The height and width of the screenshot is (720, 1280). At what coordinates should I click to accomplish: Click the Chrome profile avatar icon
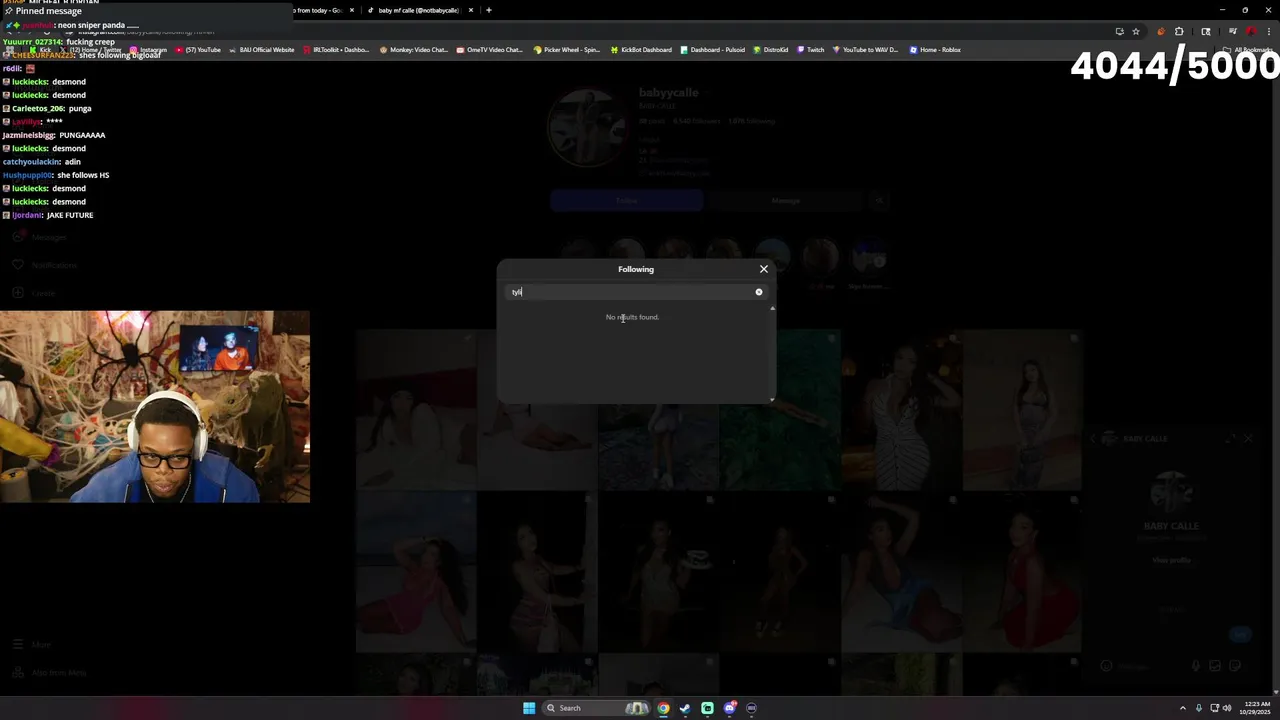pos(1251,31)
